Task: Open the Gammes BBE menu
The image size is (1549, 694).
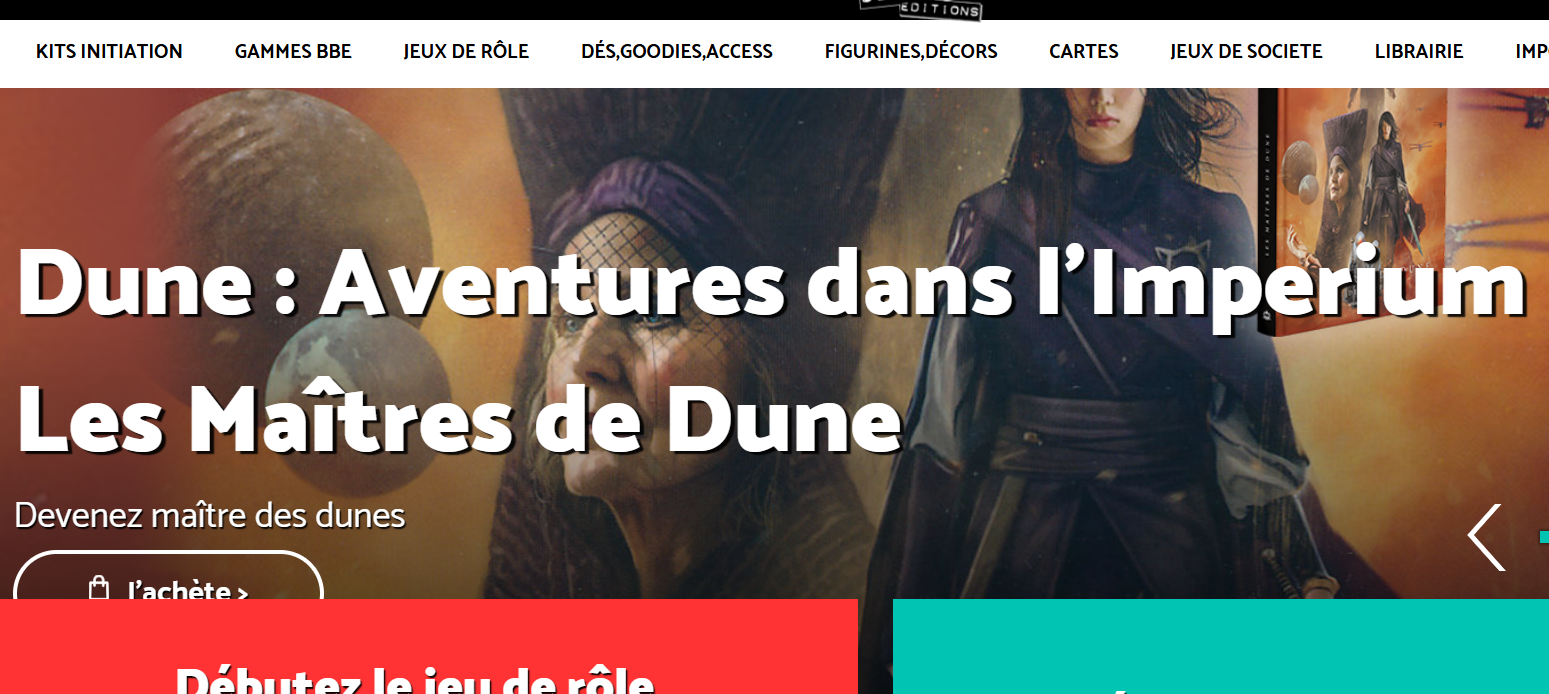Action: 293,51
